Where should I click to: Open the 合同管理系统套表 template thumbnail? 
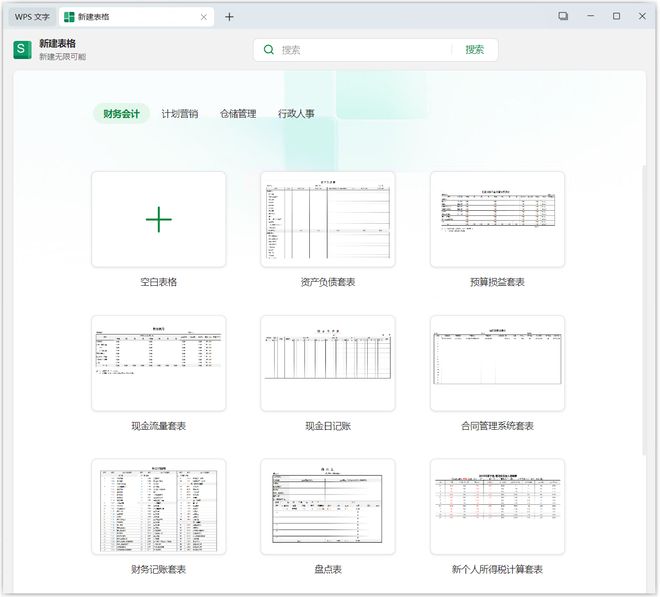click(x=497, y=363)
